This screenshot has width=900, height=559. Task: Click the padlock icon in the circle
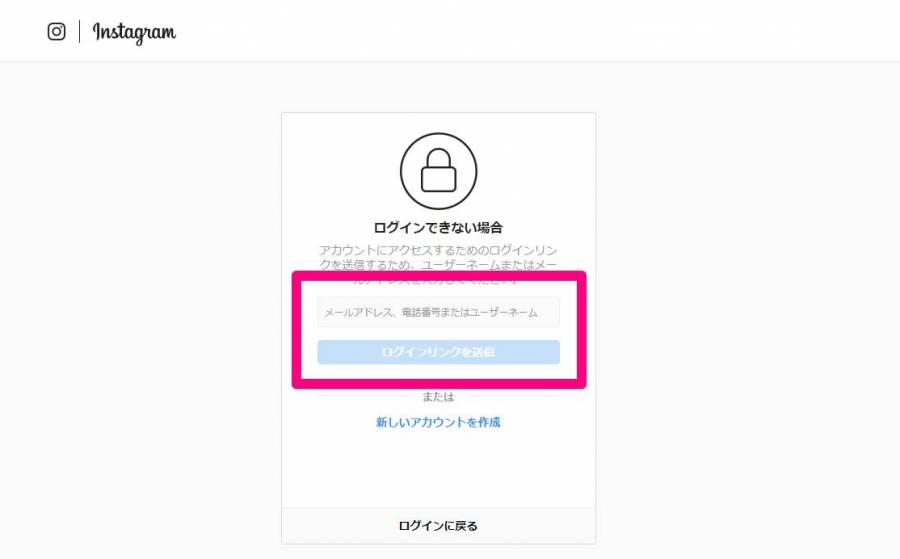(439, 171)
